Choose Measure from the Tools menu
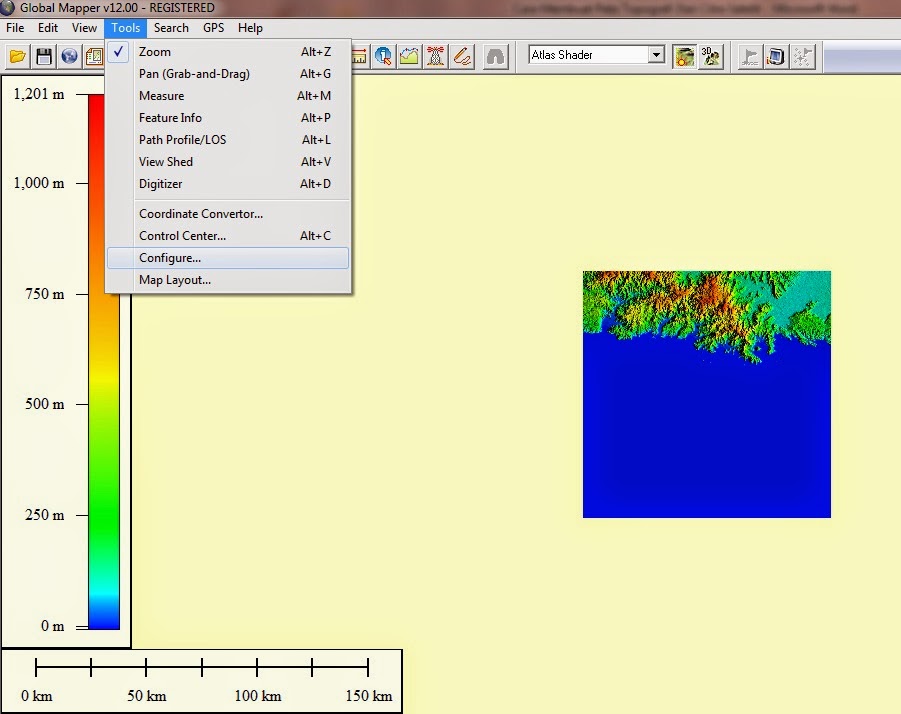The height and width of the screenshot is (714, 901). click(228, 96)
